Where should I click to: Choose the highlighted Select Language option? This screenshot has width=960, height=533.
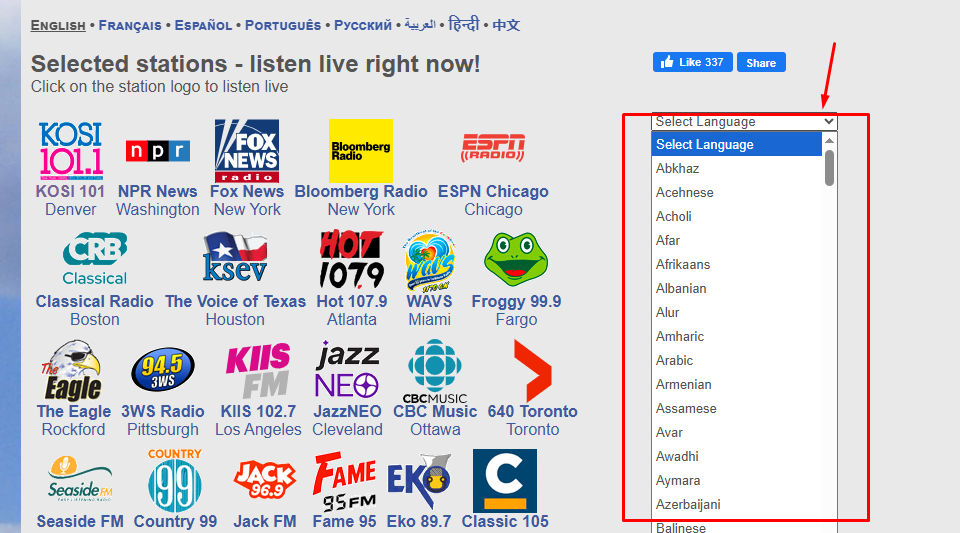click(x=737, y=144)
